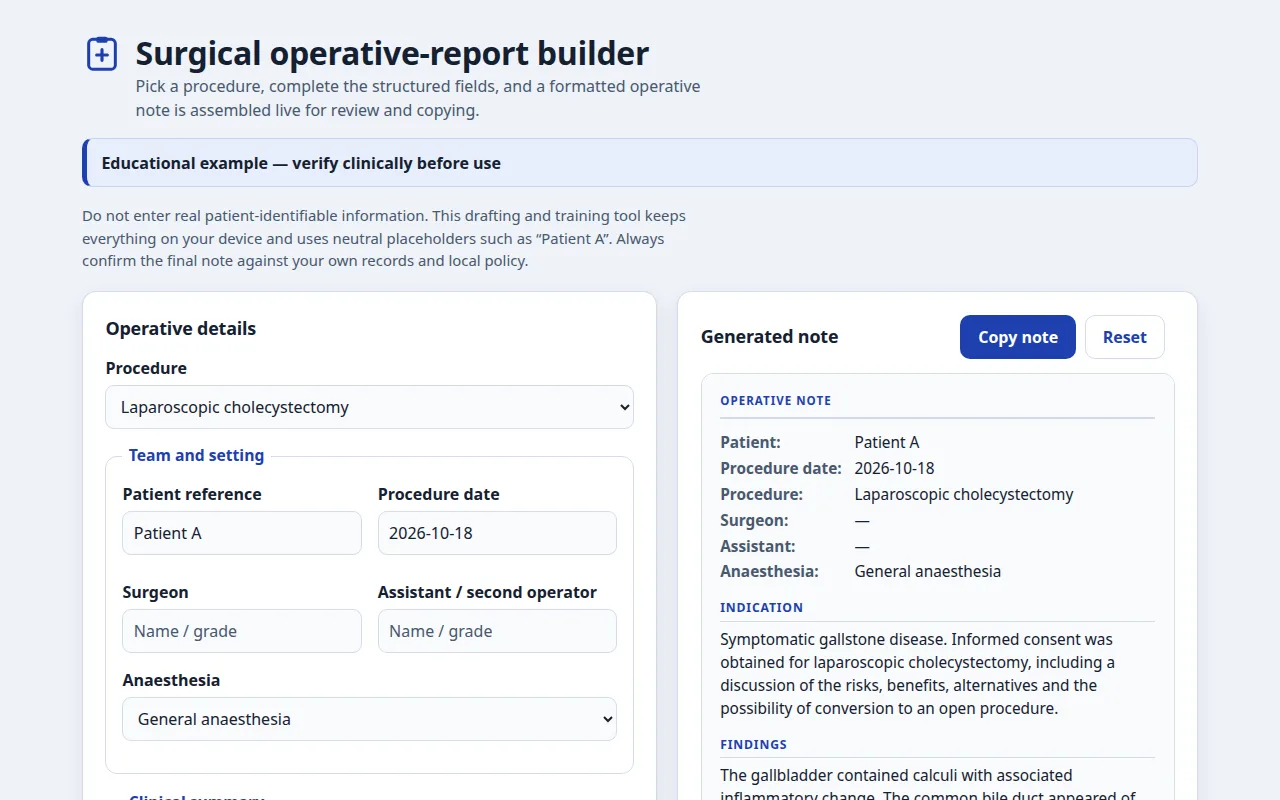The height and width of the screenshot is (800, 1280).
Task: Click the Procedure date input
Action: pyautogui.click(x=497, y=533)
